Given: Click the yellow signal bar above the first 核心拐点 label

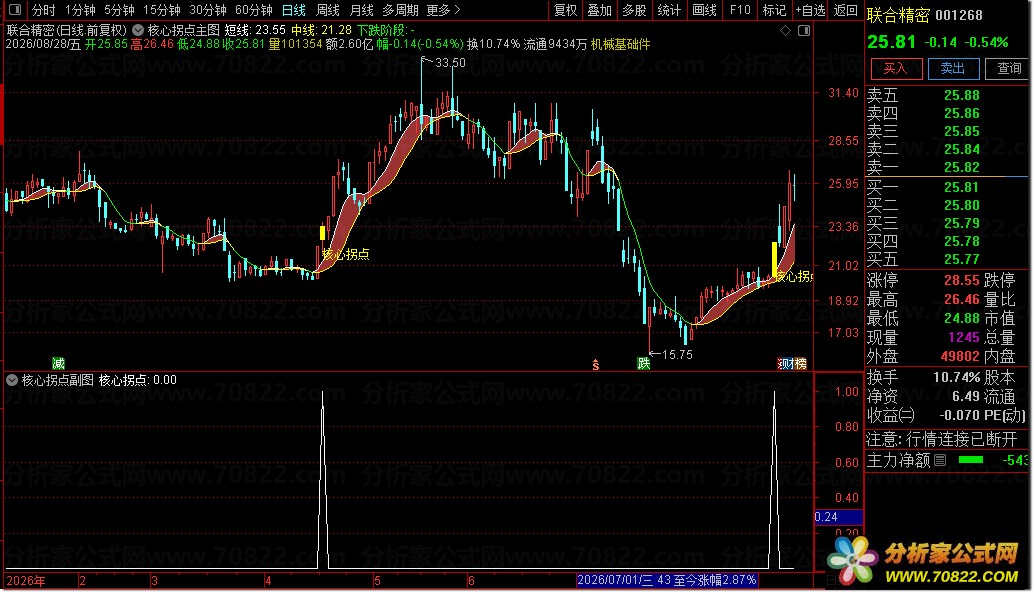Looking at the screenshot, I should 322,232.
